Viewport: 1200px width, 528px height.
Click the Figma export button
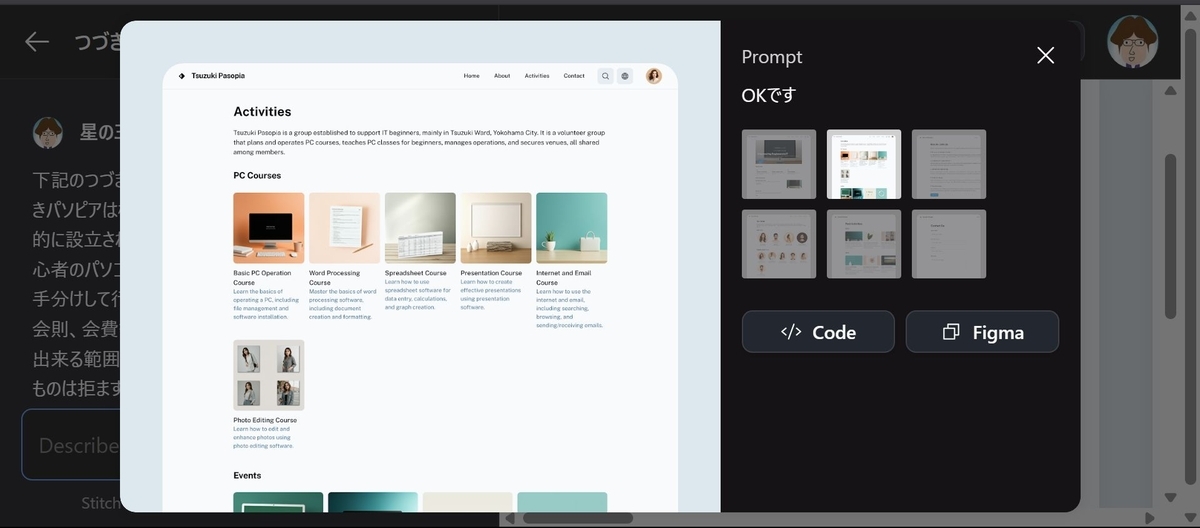[982, 332]
